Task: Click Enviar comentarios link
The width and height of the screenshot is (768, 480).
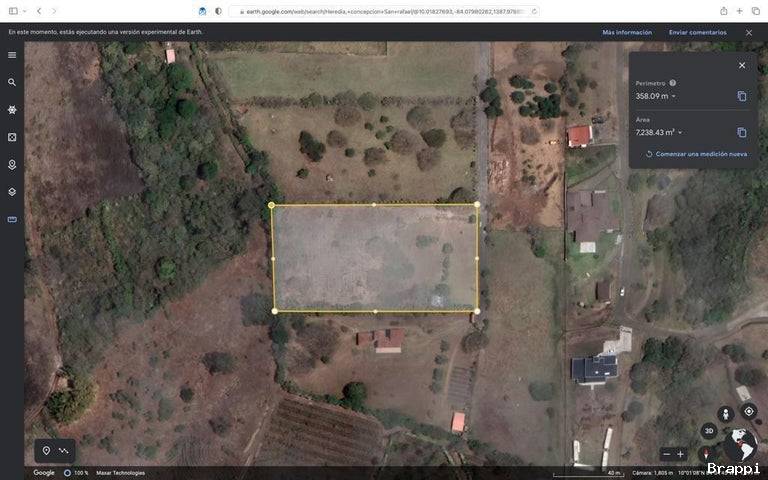Action: [697, 32]
